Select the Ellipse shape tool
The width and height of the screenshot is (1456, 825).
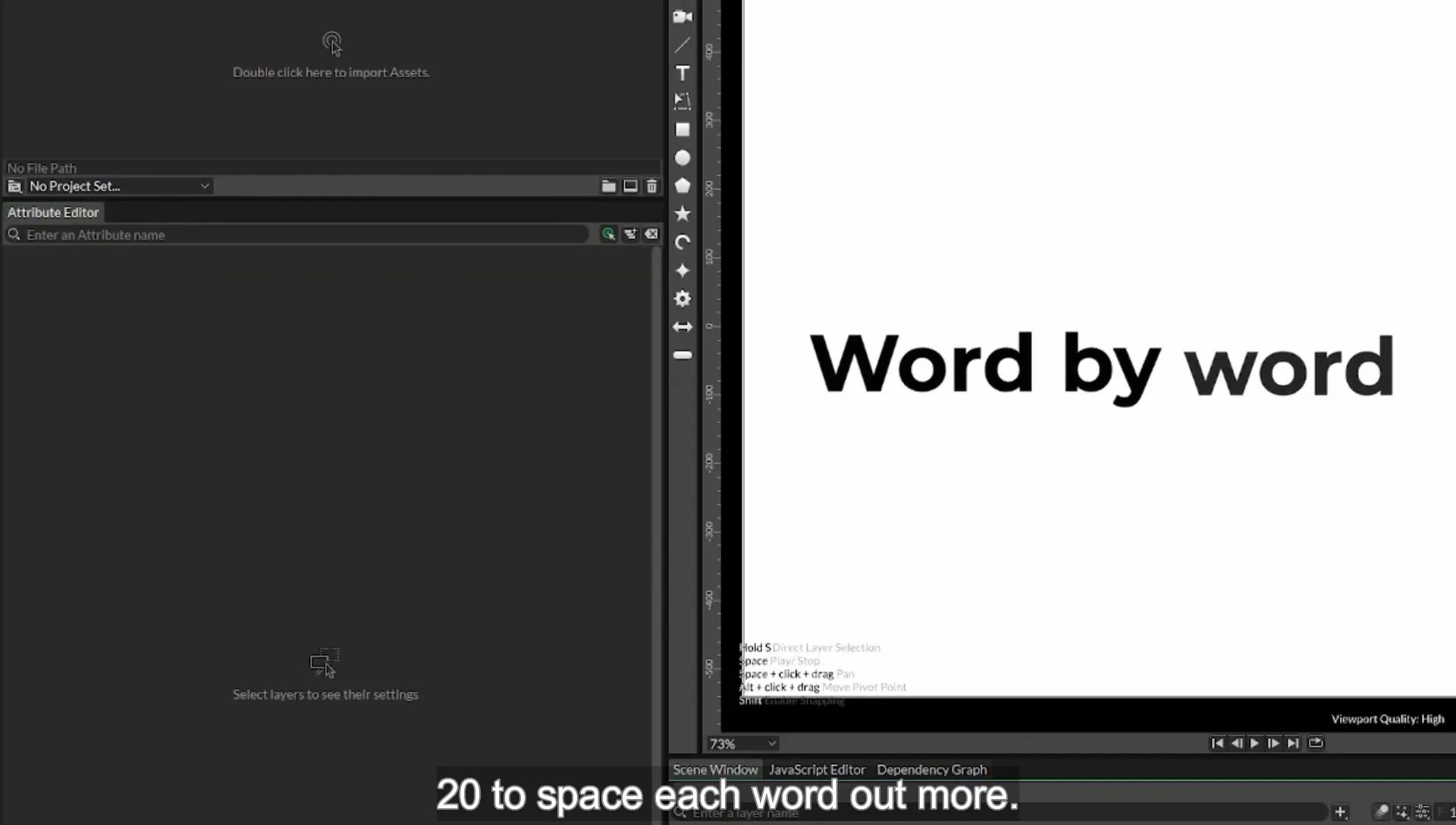tap(682, 158)
